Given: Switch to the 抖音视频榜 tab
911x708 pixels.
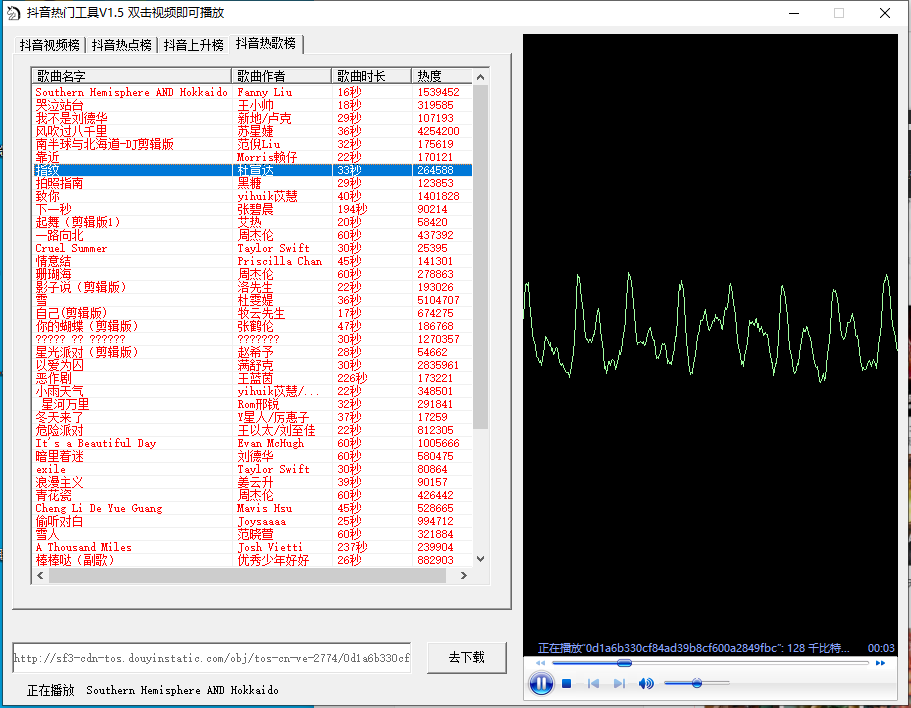Looking at the screenshot, I should 49,45.
